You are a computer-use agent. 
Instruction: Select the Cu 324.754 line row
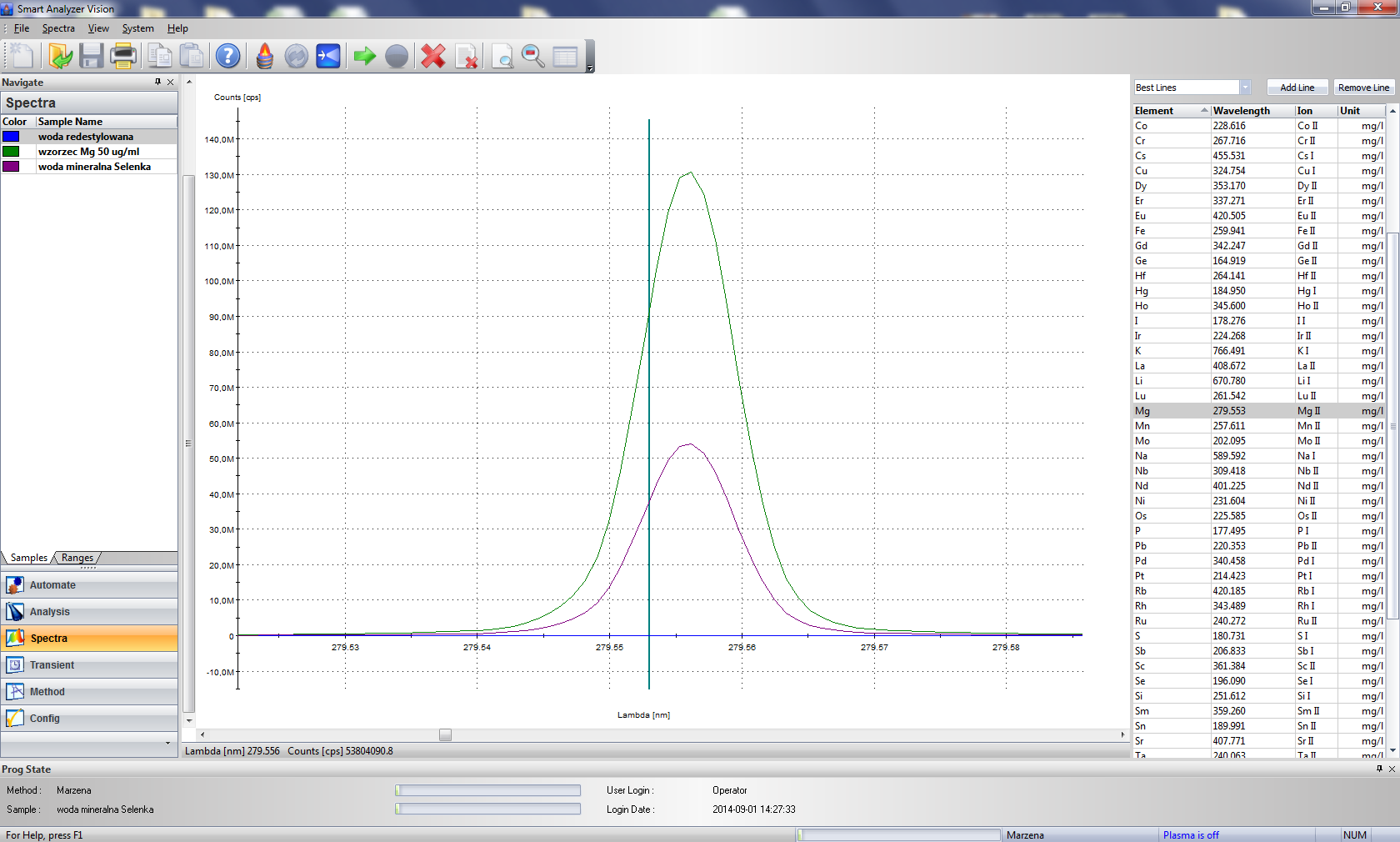1258,171
